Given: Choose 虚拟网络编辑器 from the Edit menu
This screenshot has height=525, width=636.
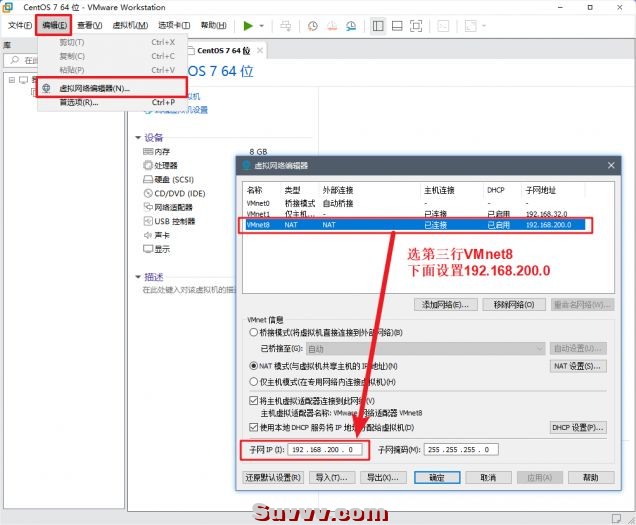Looking at the screenshot, I should click(95, 88).
